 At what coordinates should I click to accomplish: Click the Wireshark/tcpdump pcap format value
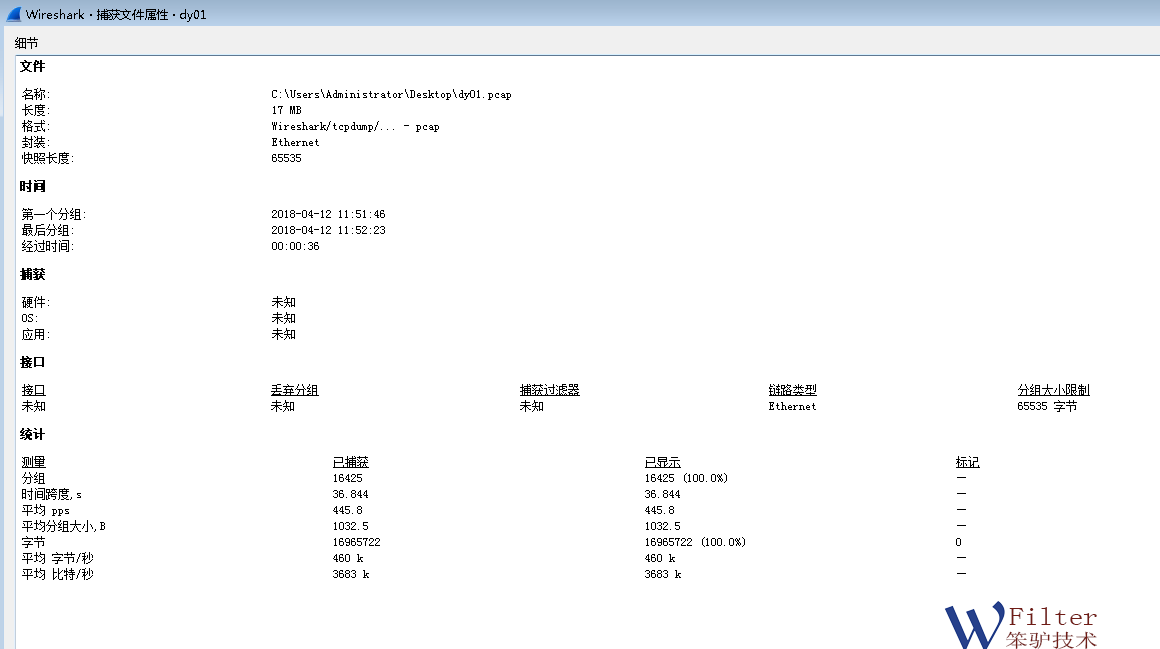pyautogui.click(x=355, y=126)
